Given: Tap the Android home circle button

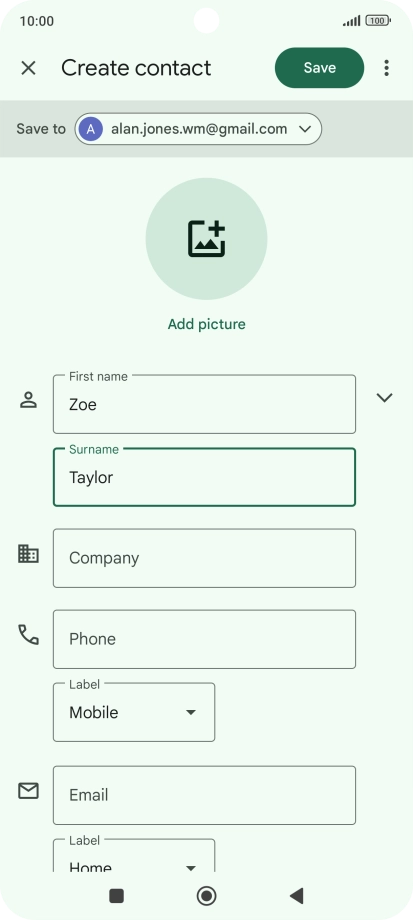Looking at the screenshot, I should (x=206, y=896).
